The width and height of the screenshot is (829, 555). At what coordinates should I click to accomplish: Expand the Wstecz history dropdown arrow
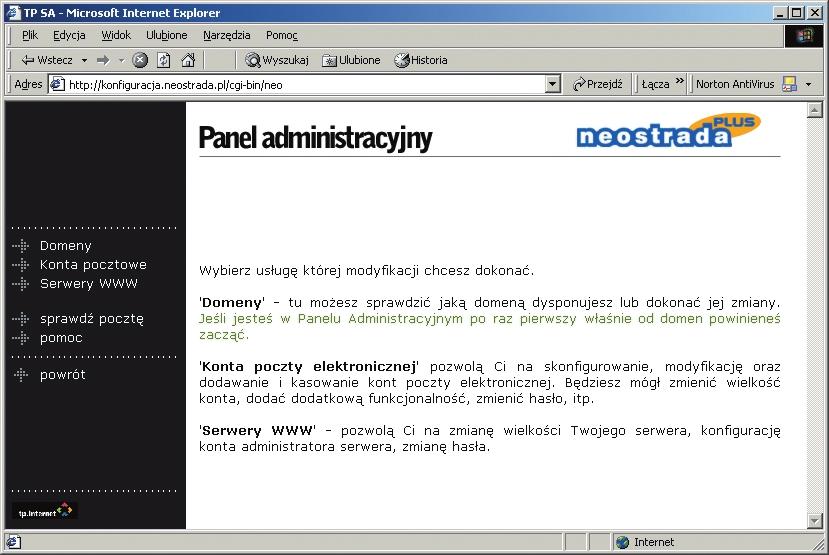(85, 61)
